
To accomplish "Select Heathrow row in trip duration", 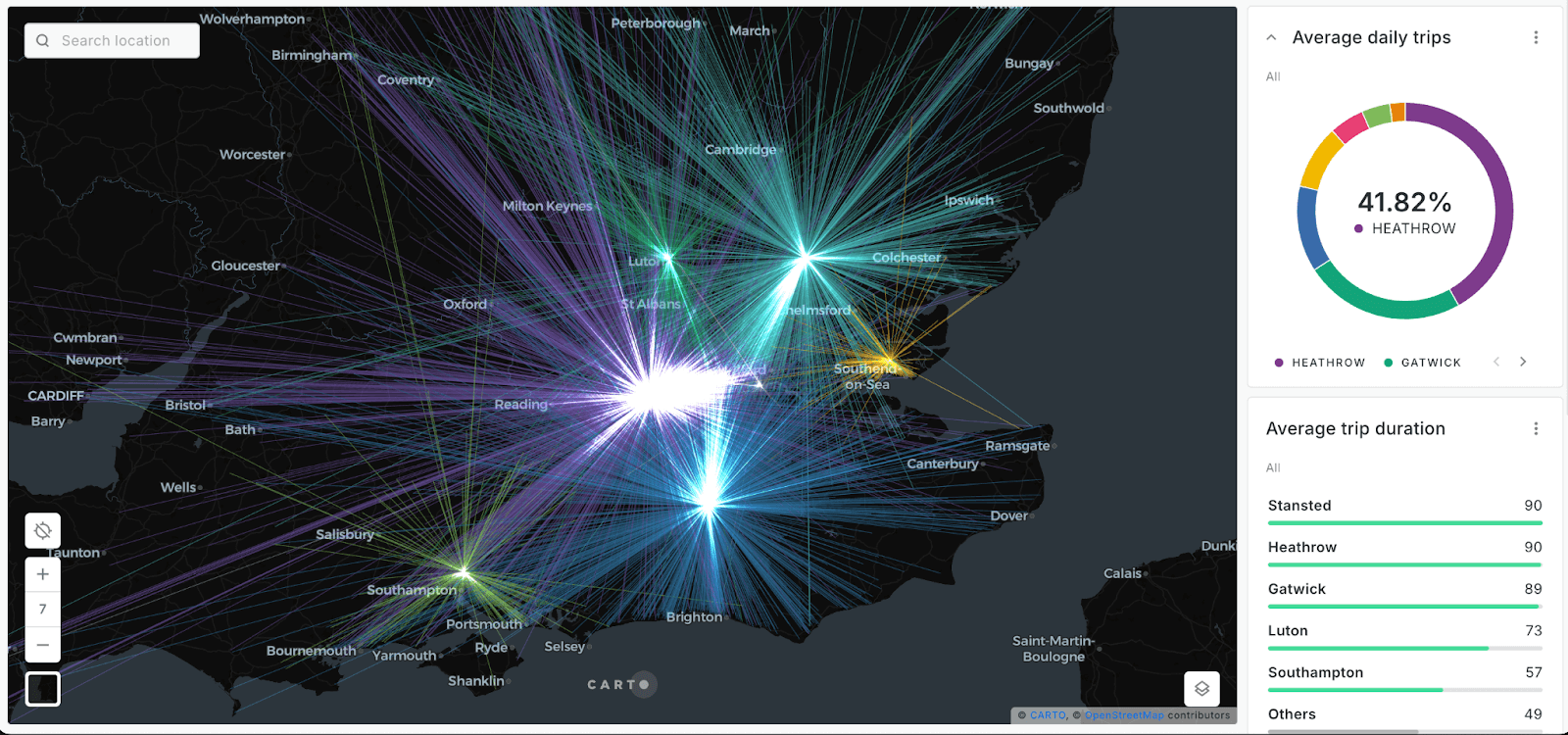I will click(1404, 552).
